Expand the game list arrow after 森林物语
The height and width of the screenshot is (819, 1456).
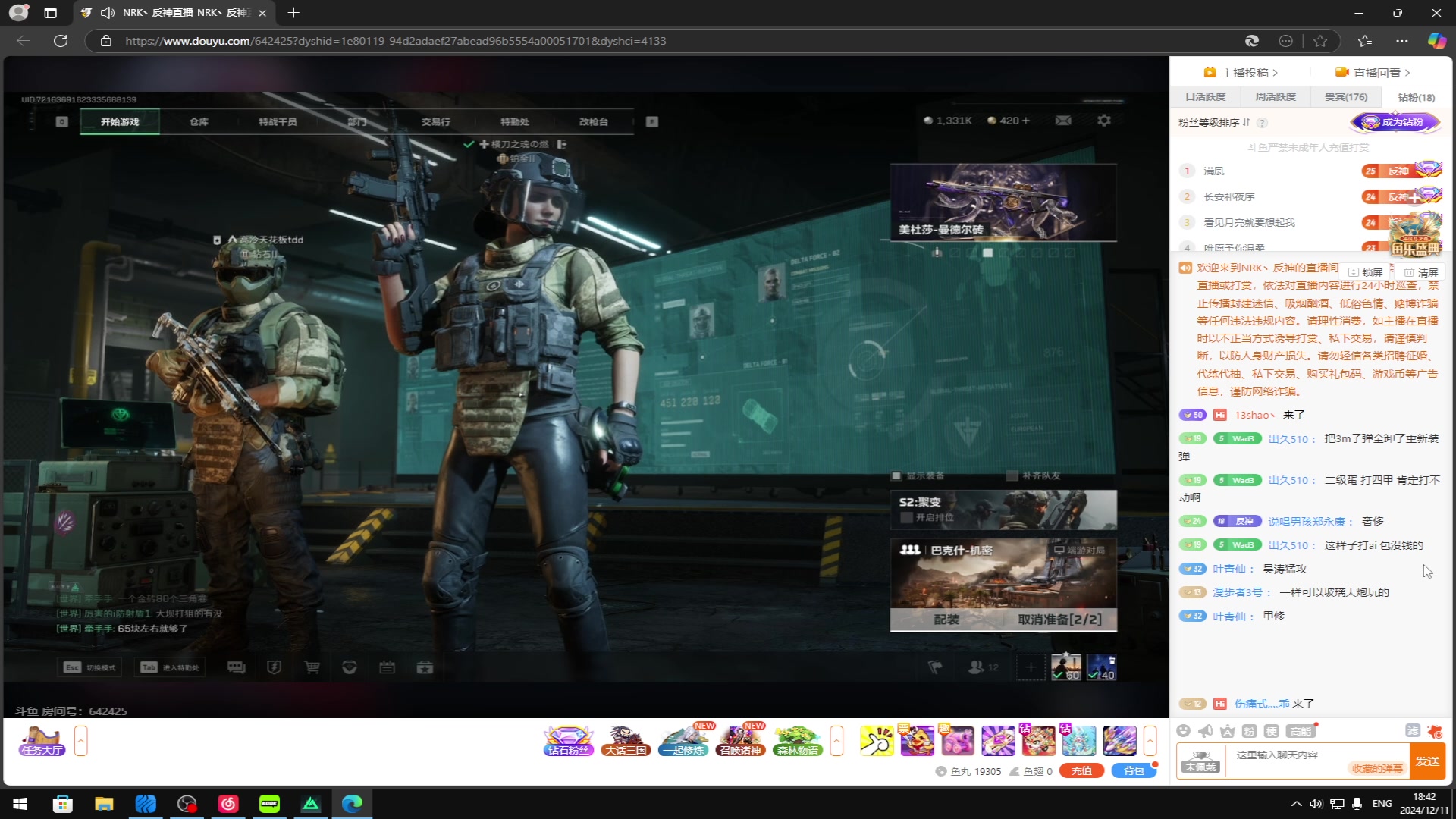tap(836, 741)
